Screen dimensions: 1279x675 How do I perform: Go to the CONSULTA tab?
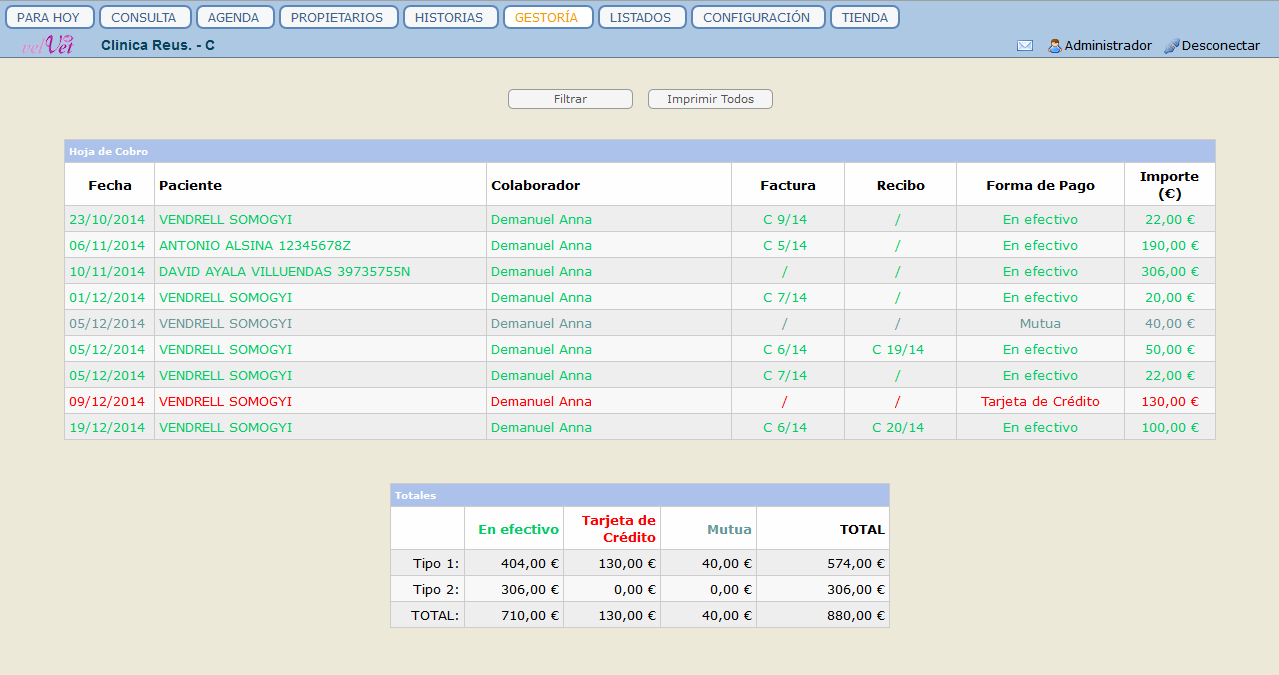(144, 17)
